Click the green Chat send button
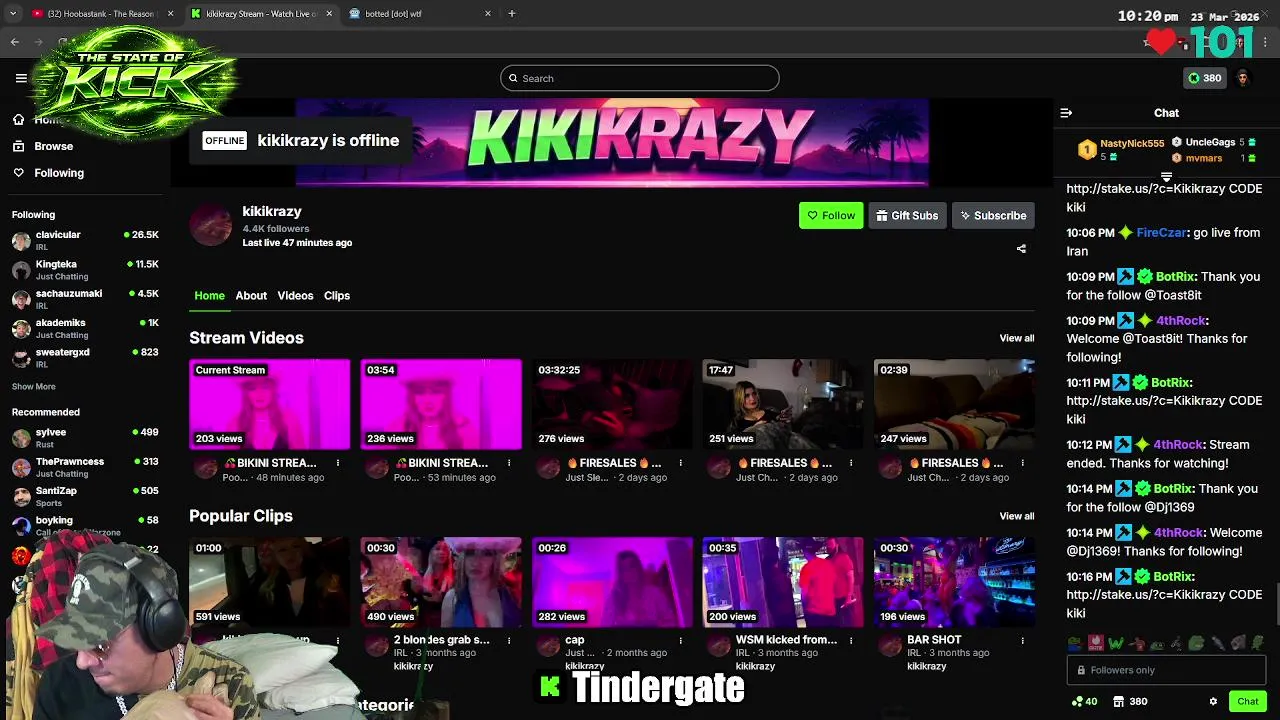This screenshot has height=720, width=1280. [x=1247, y=702]
